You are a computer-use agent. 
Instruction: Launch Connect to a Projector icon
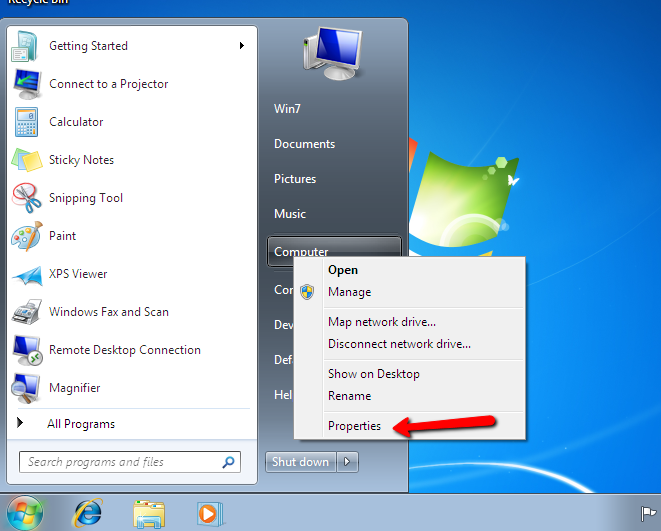pyautogui.click(x=27, y=84)
